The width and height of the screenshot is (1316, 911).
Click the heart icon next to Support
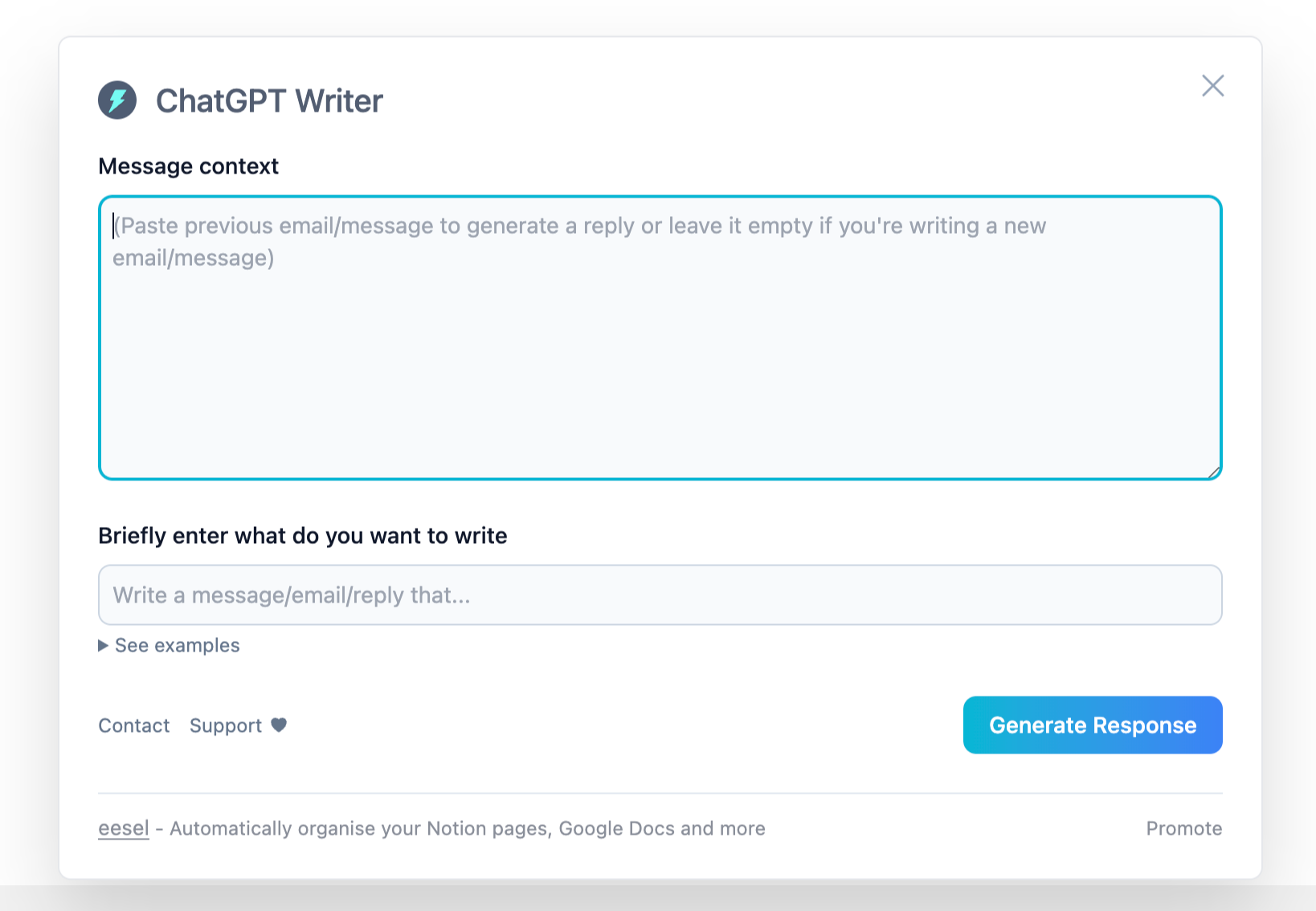(x=279, y=725)
